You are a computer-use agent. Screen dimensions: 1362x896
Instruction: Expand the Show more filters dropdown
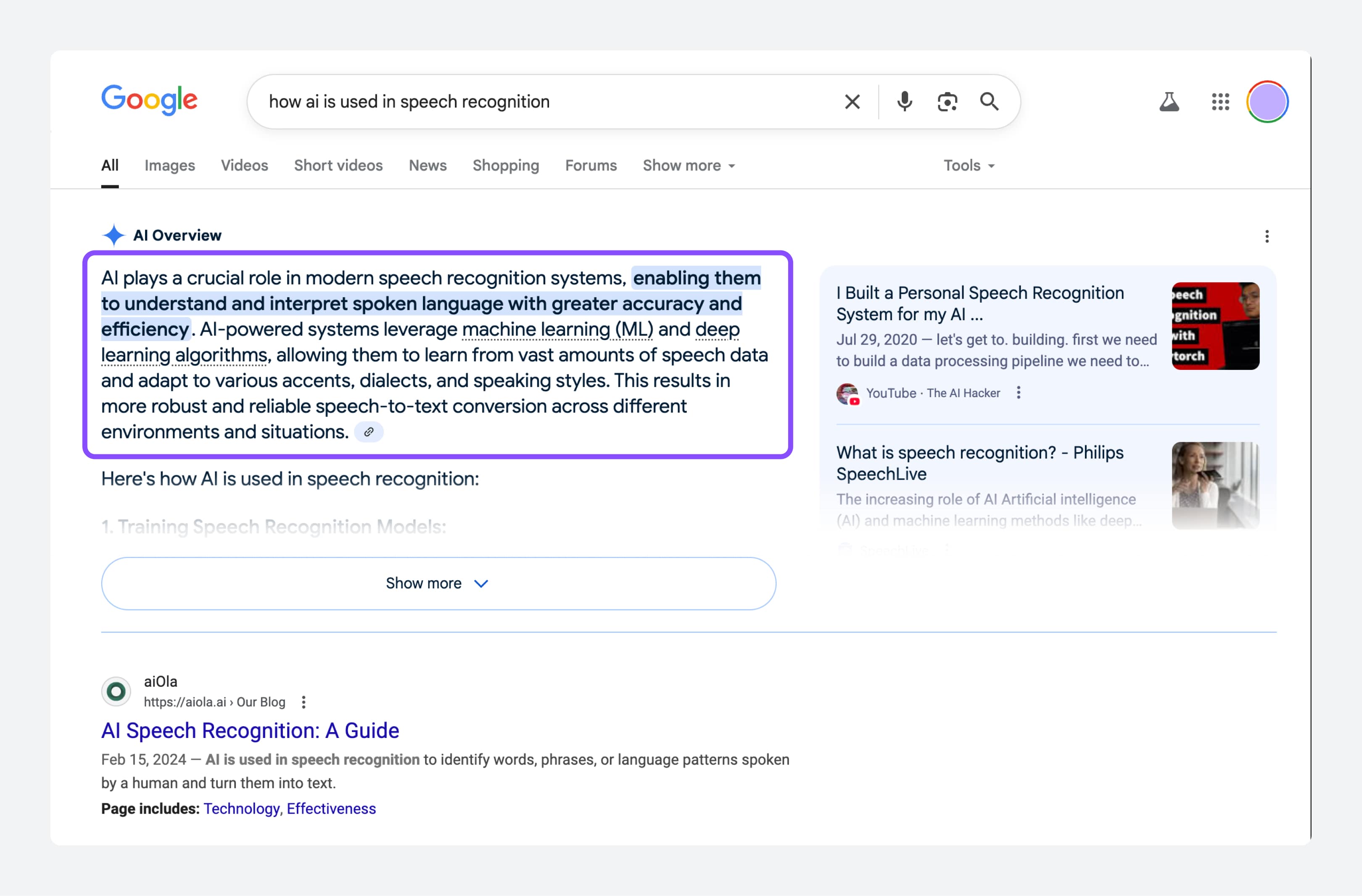[689, 165]
